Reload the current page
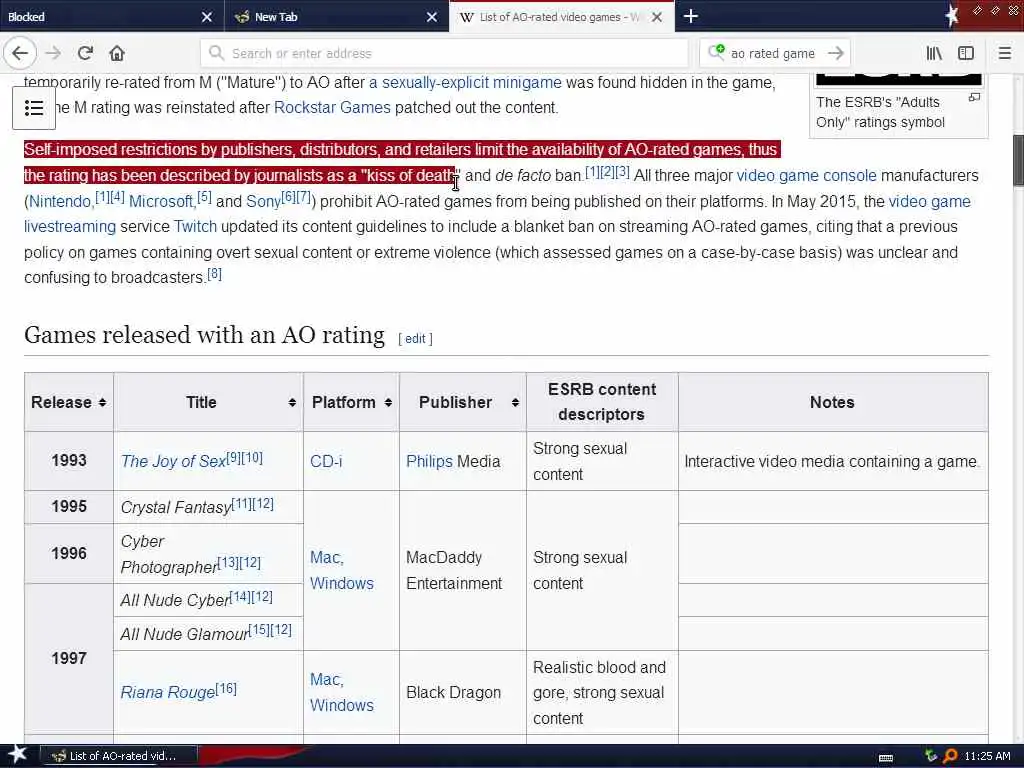The image size is (1024, 768). (x=85, y=53)
